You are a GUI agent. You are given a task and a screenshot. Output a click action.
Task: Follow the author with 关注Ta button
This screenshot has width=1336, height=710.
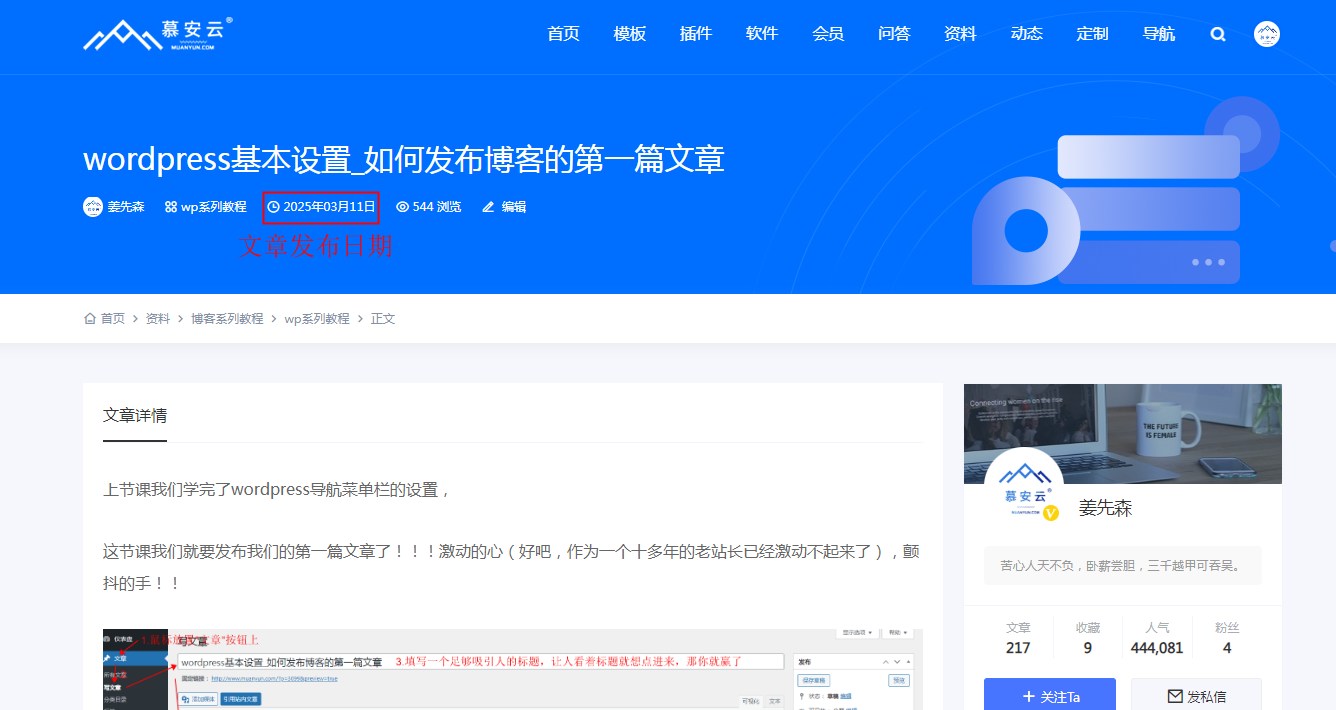[1050, 697]
